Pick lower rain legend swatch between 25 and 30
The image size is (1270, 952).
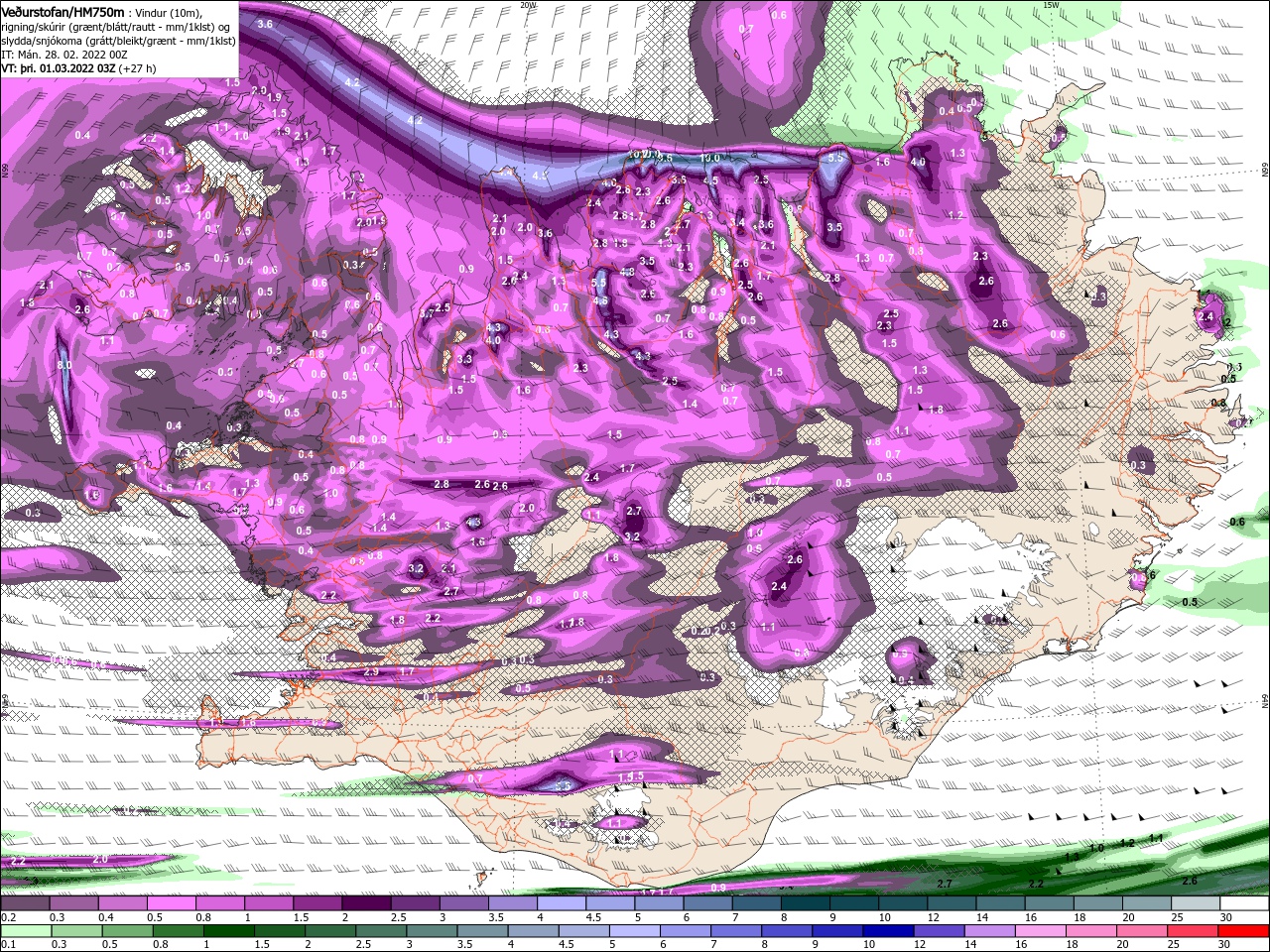(x=1192, y=931)
